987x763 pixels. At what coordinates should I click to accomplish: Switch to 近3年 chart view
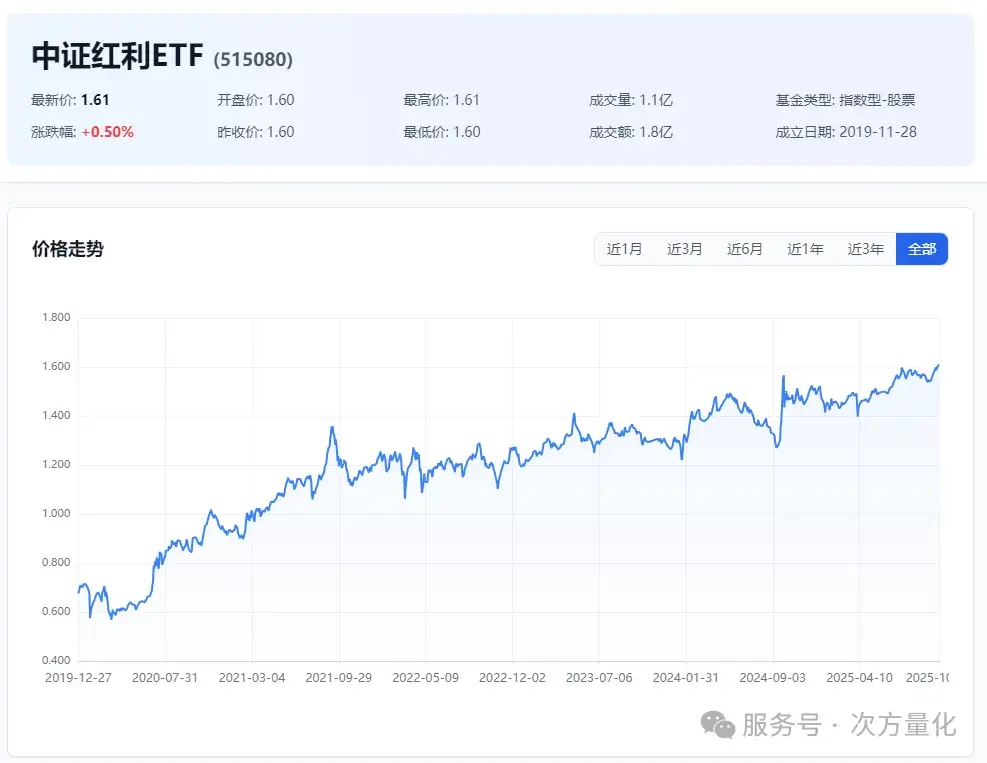[x=865, y=249]
